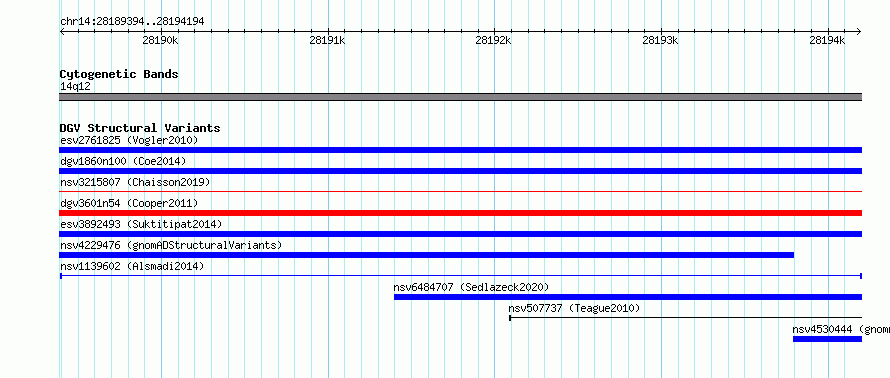
Task: Select the short nsv4530444 blue bar
Action: [x=827, y=339]
